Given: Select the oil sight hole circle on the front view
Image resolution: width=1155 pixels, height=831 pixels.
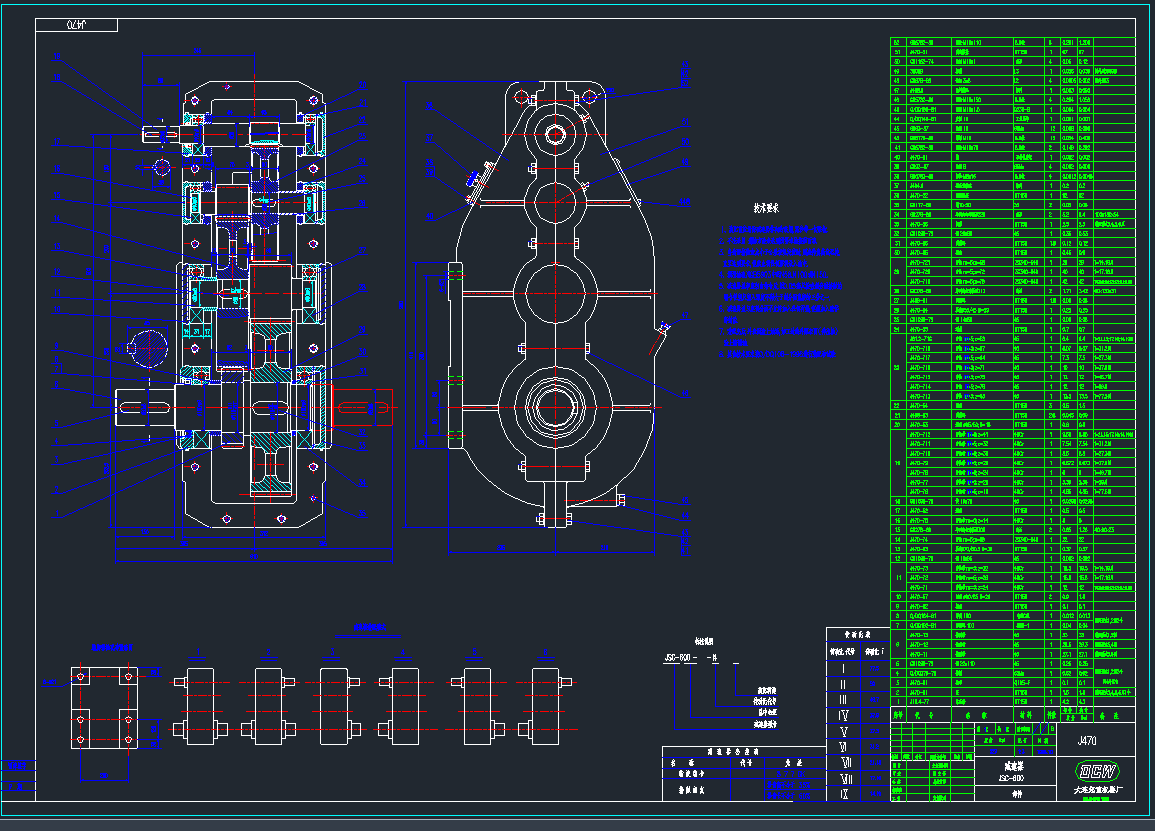Looking at the screenshot, I should tap(148, 350).
